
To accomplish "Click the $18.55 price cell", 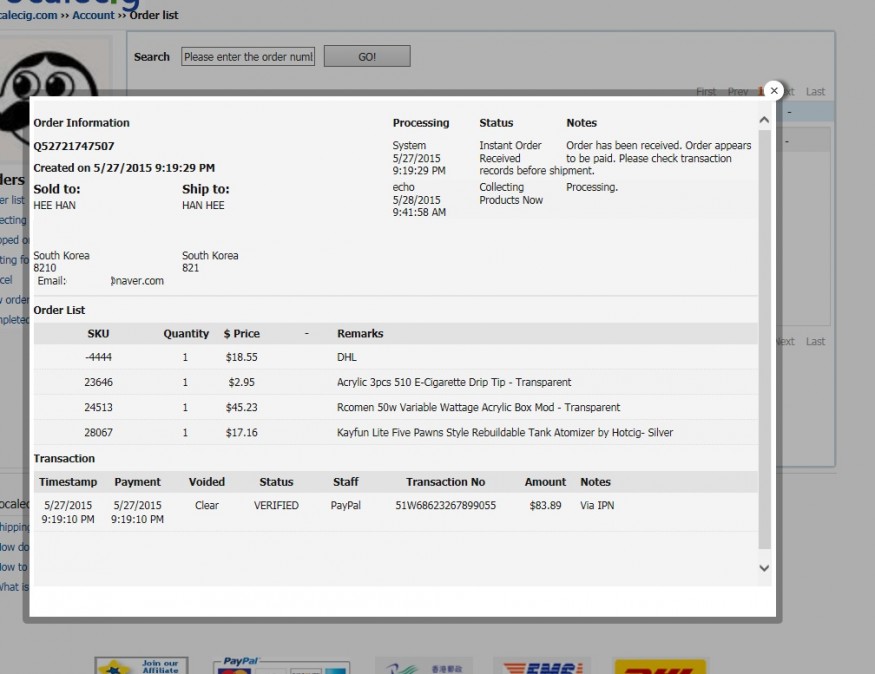I will tap(242, 357).
